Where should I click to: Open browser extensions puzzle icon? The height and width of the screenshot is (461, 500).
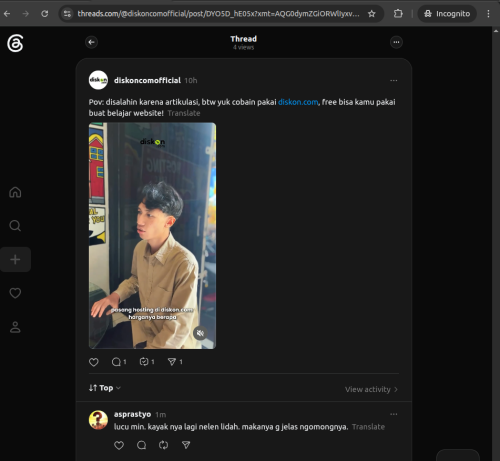click(398, 14)
